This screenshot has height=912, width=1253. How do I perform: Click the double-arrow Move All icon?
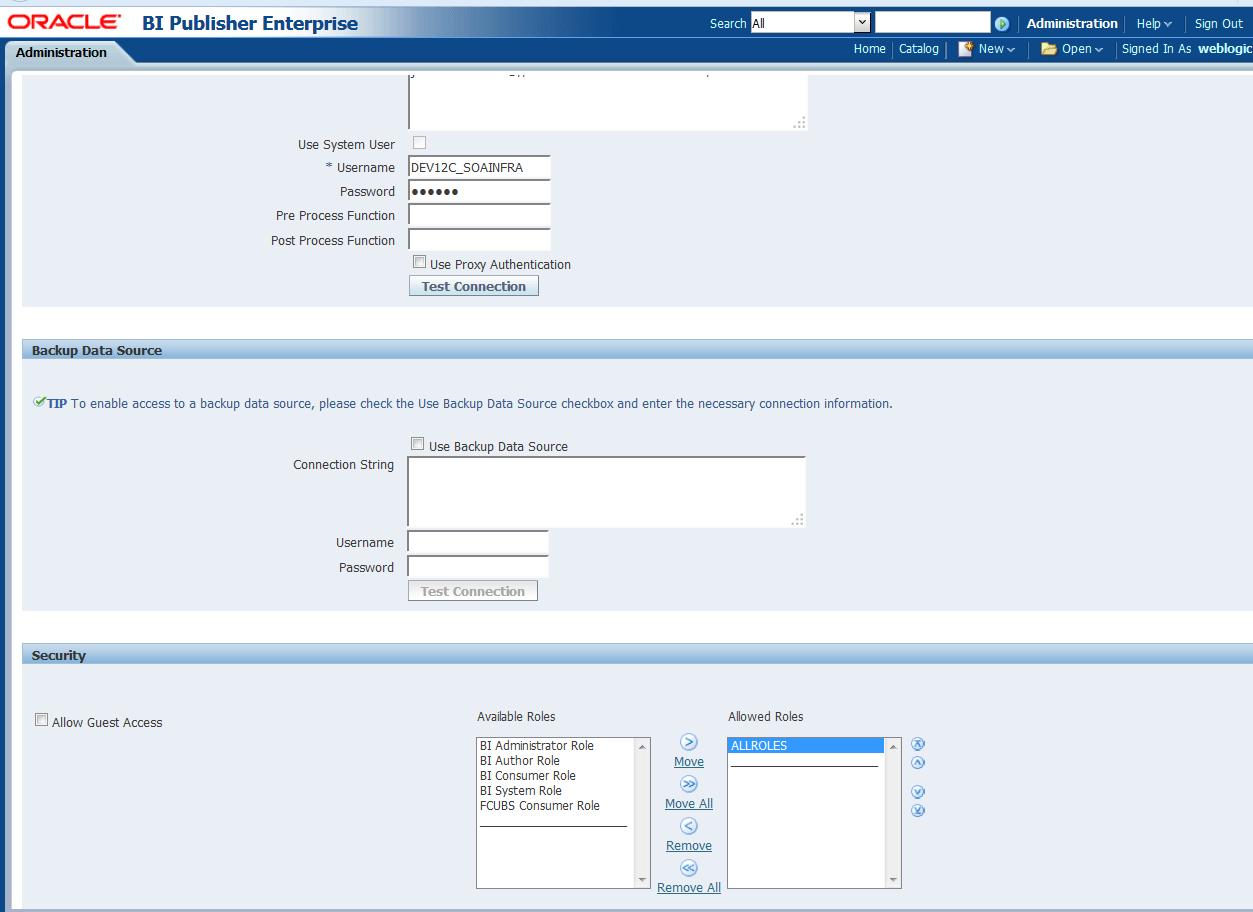click(689, 784)
